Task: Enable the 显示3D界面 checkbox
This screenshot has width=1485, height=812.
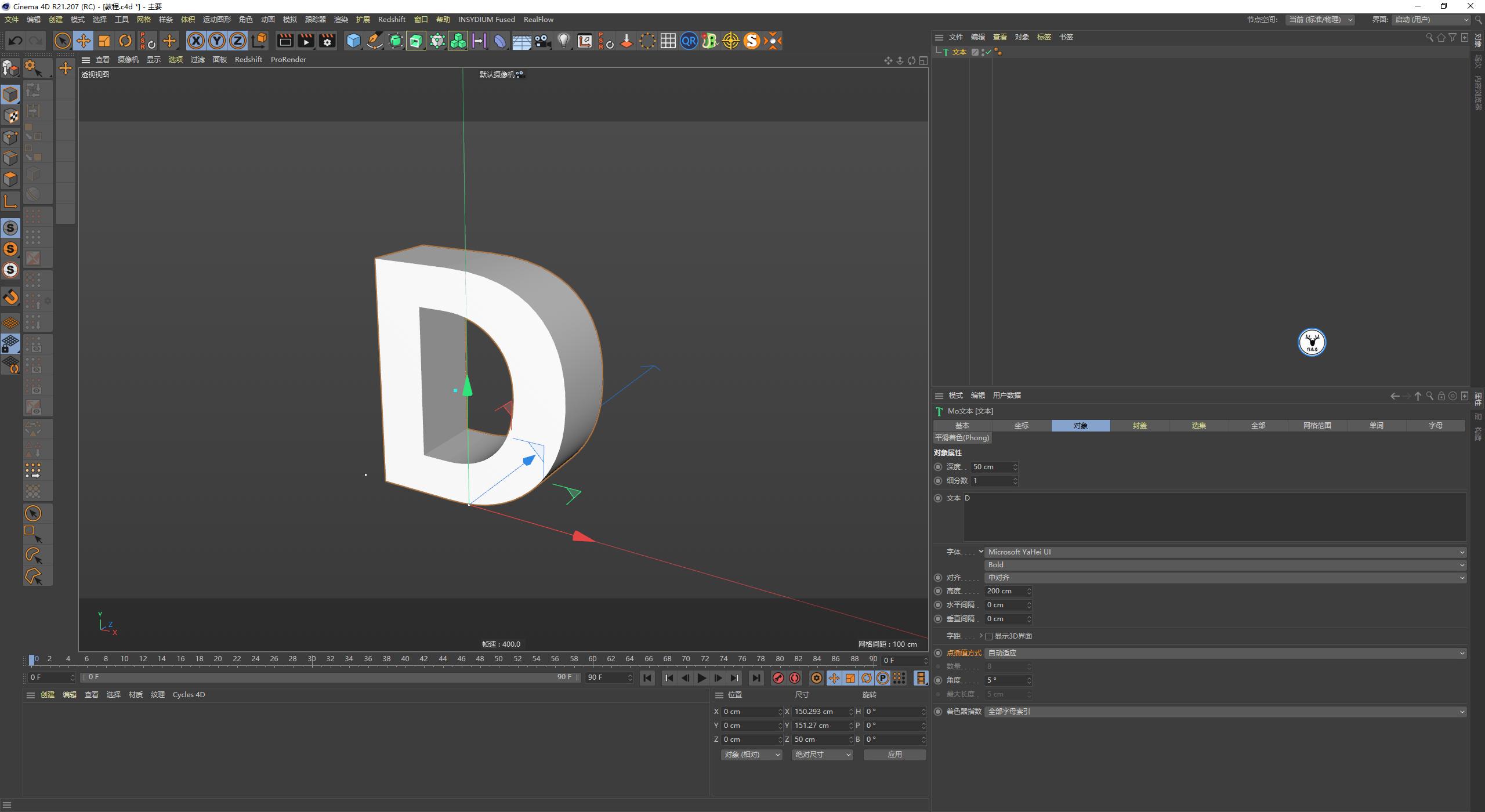Action: pyautogui.click(x=989, y=636)
